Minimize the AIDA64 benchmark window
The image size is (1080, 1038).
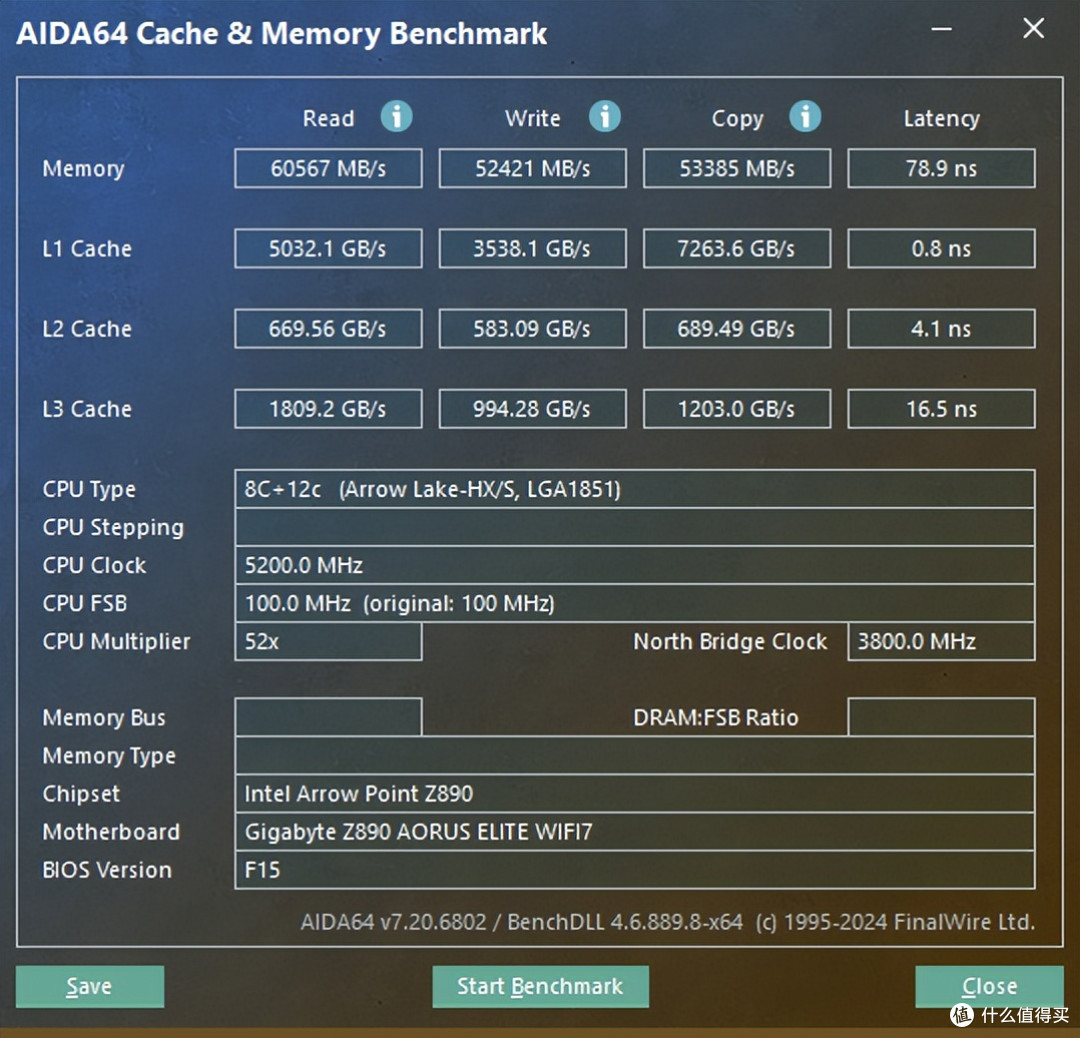click(942, 29)
